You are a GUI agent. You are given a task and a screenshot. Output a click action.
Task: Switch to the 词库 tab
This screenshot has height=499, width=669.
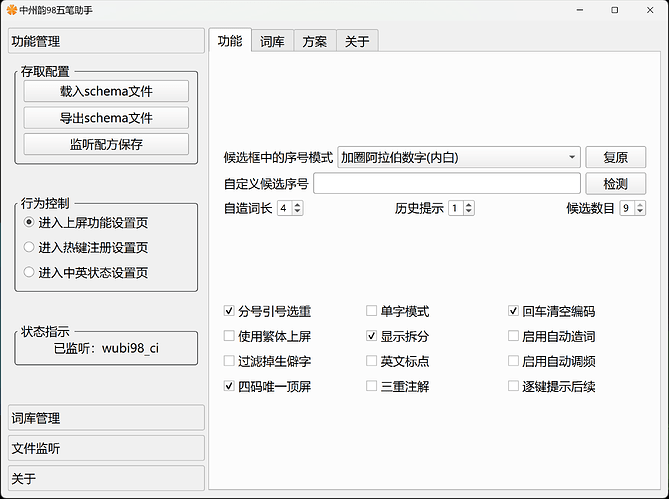coord(271,41)
